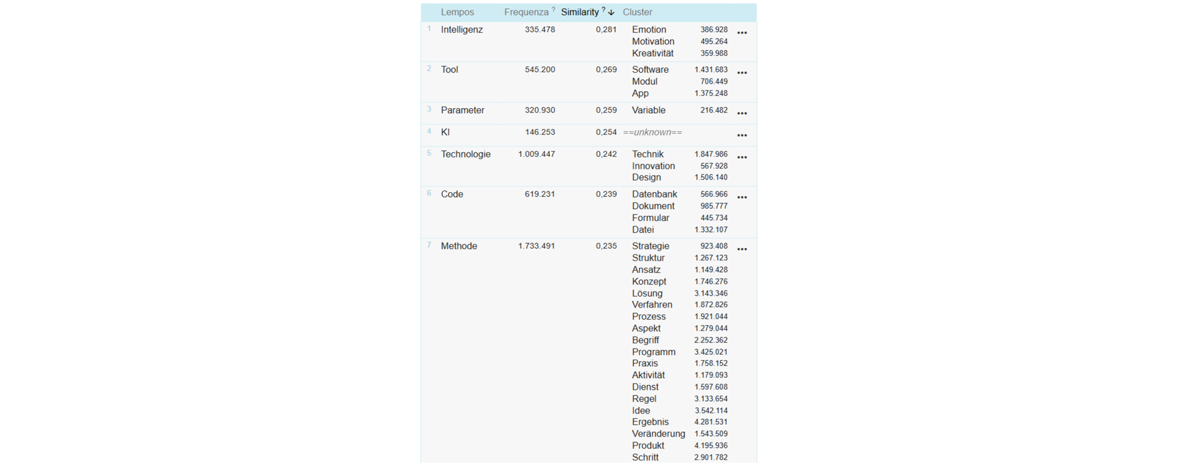
Task: Open the three-dot menu for Methode row
Action: click(742, 249)
